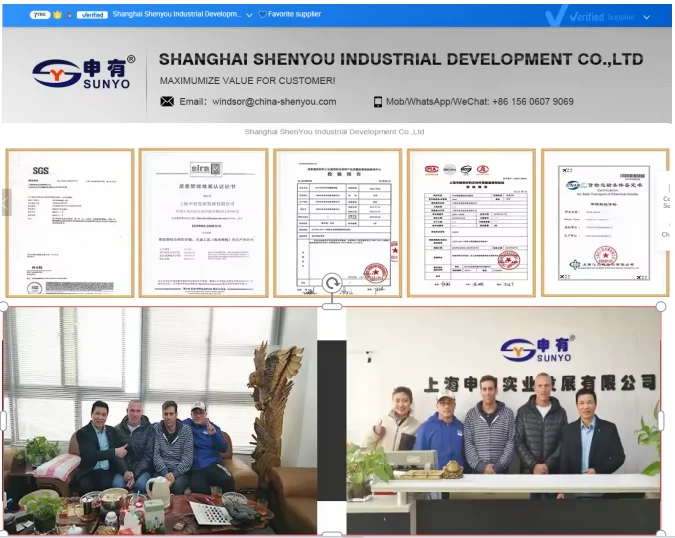Click the Verified badge in top bar
Screen dimensions: 675x538
coord(92,15)
